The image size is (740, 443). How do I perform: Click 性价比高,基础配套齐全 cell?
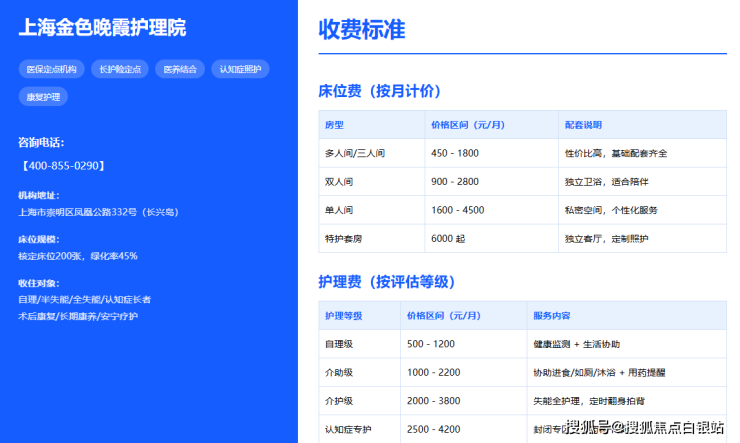point(642,153)
